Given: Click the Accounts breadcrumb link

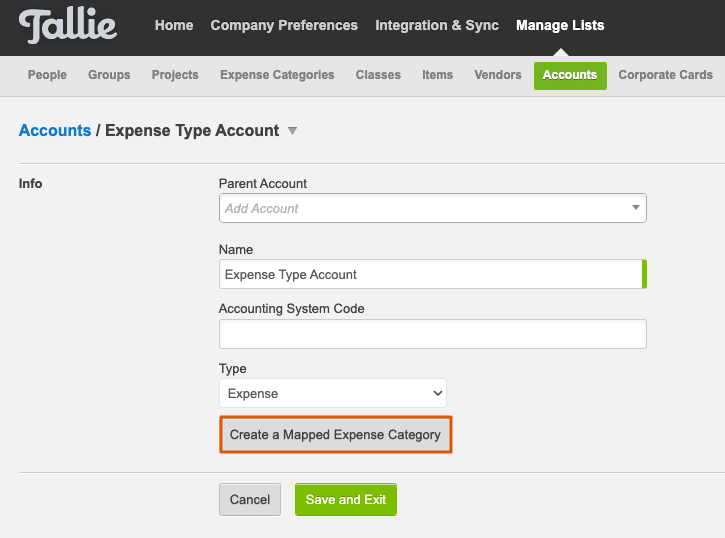Looking at the screenshot, I should pos(55,131).
